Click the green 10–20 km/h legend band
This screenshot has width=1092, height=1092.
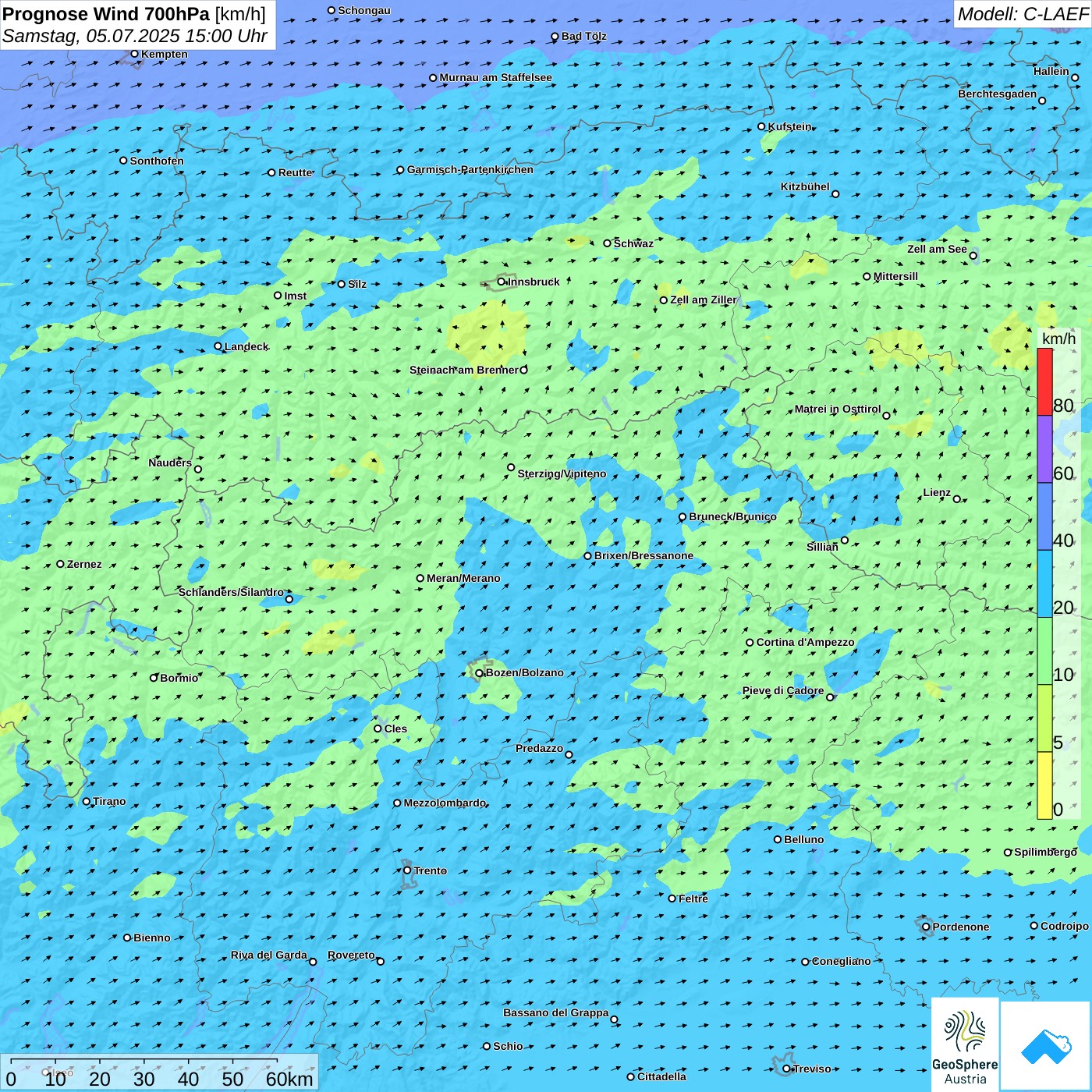click(x=1044, y=651)
